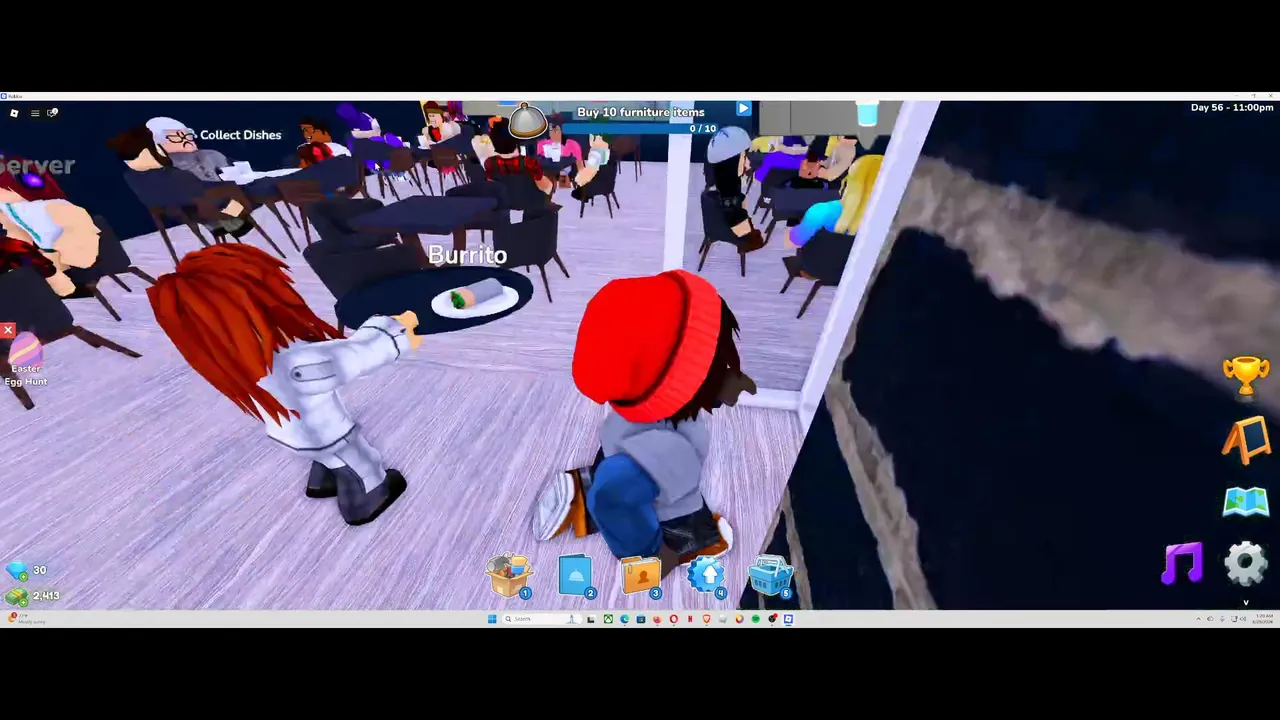1280x720 pixels.
Task: Open the Windows Start menu
Action: (x=492, y=619)
